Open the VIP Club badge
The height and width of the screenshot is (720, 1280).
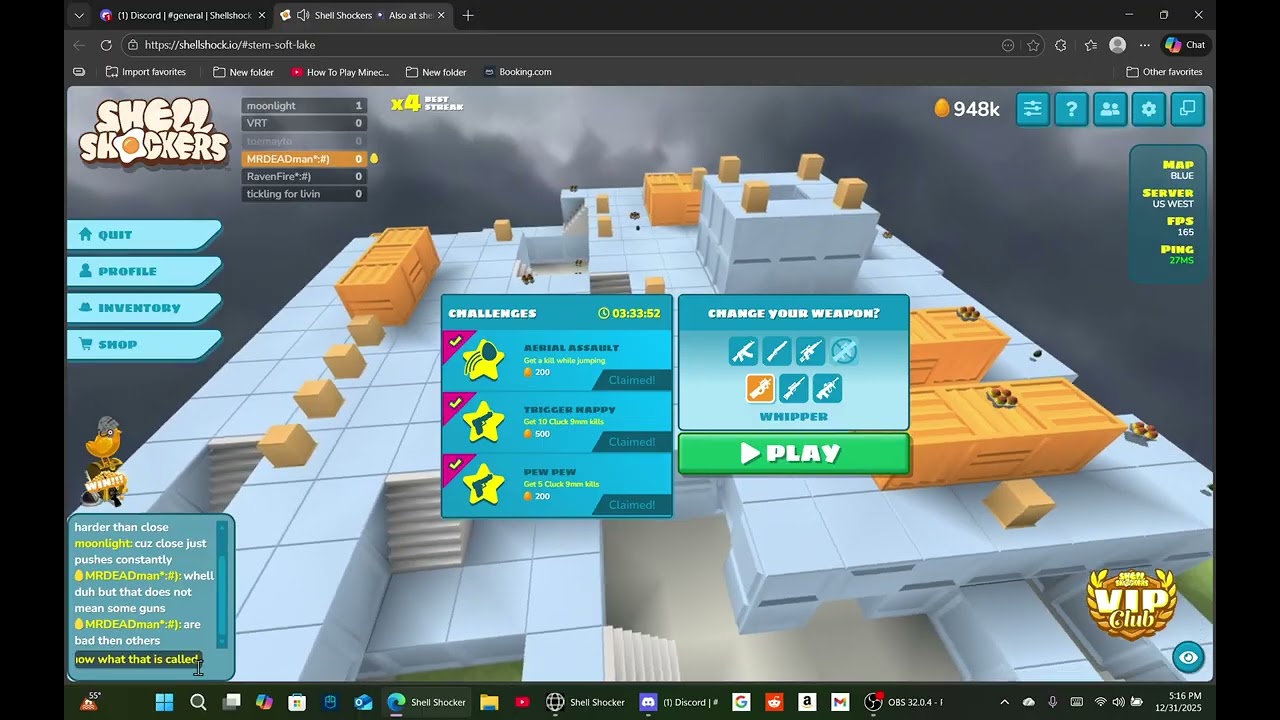1132,602
